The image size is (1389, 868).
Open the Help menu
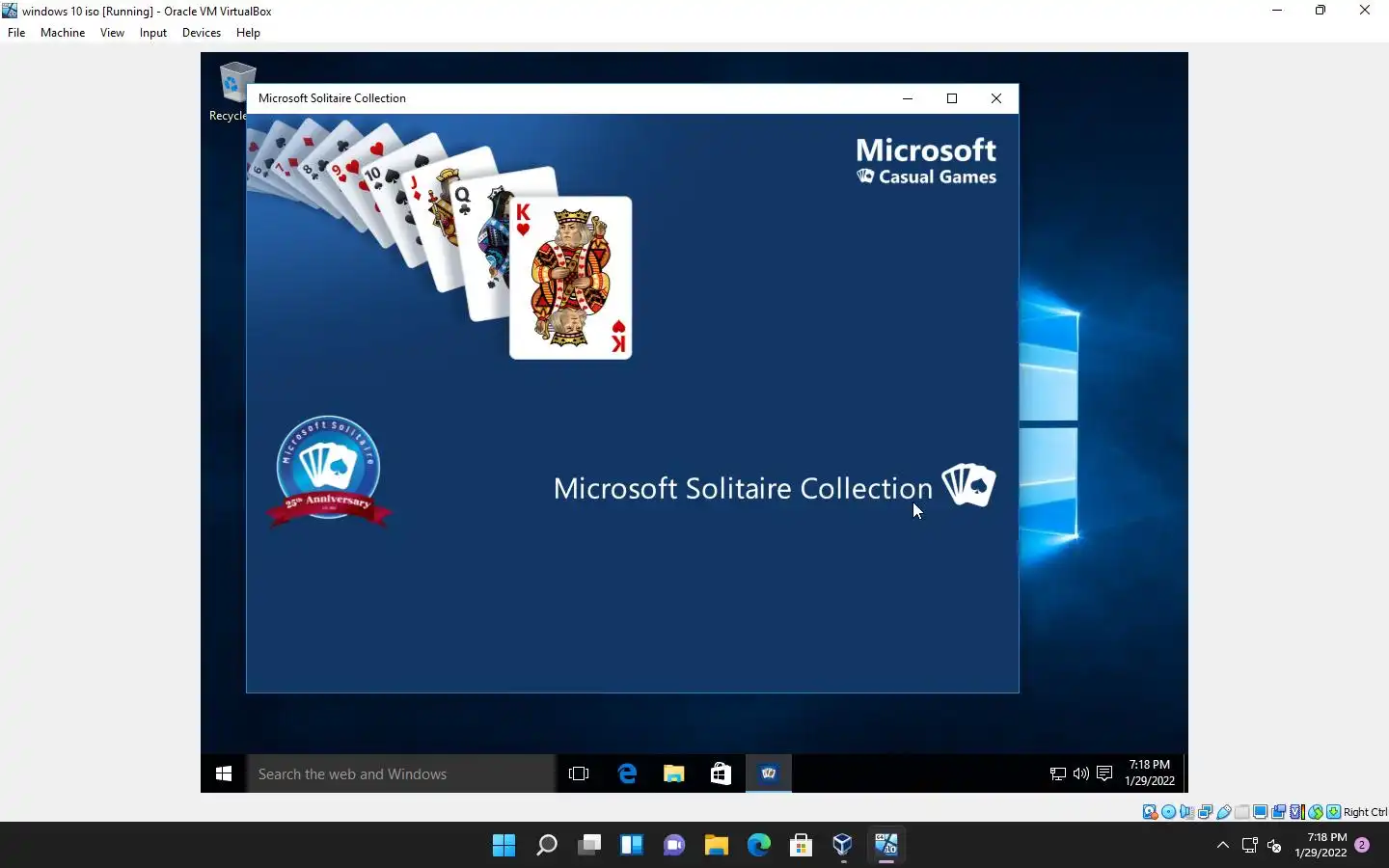pyautogui.click(x=248, y=33)
